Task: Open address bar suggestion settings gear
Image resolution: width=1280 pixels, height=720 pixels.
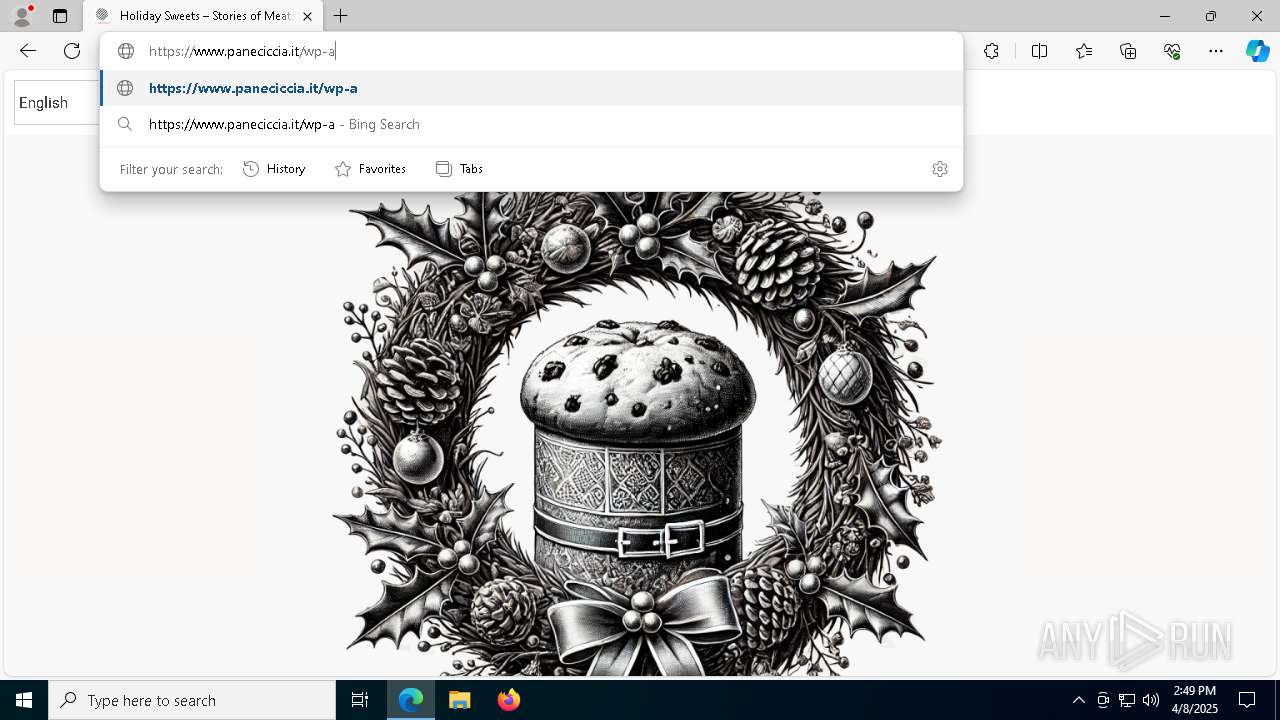Action: 939,169
